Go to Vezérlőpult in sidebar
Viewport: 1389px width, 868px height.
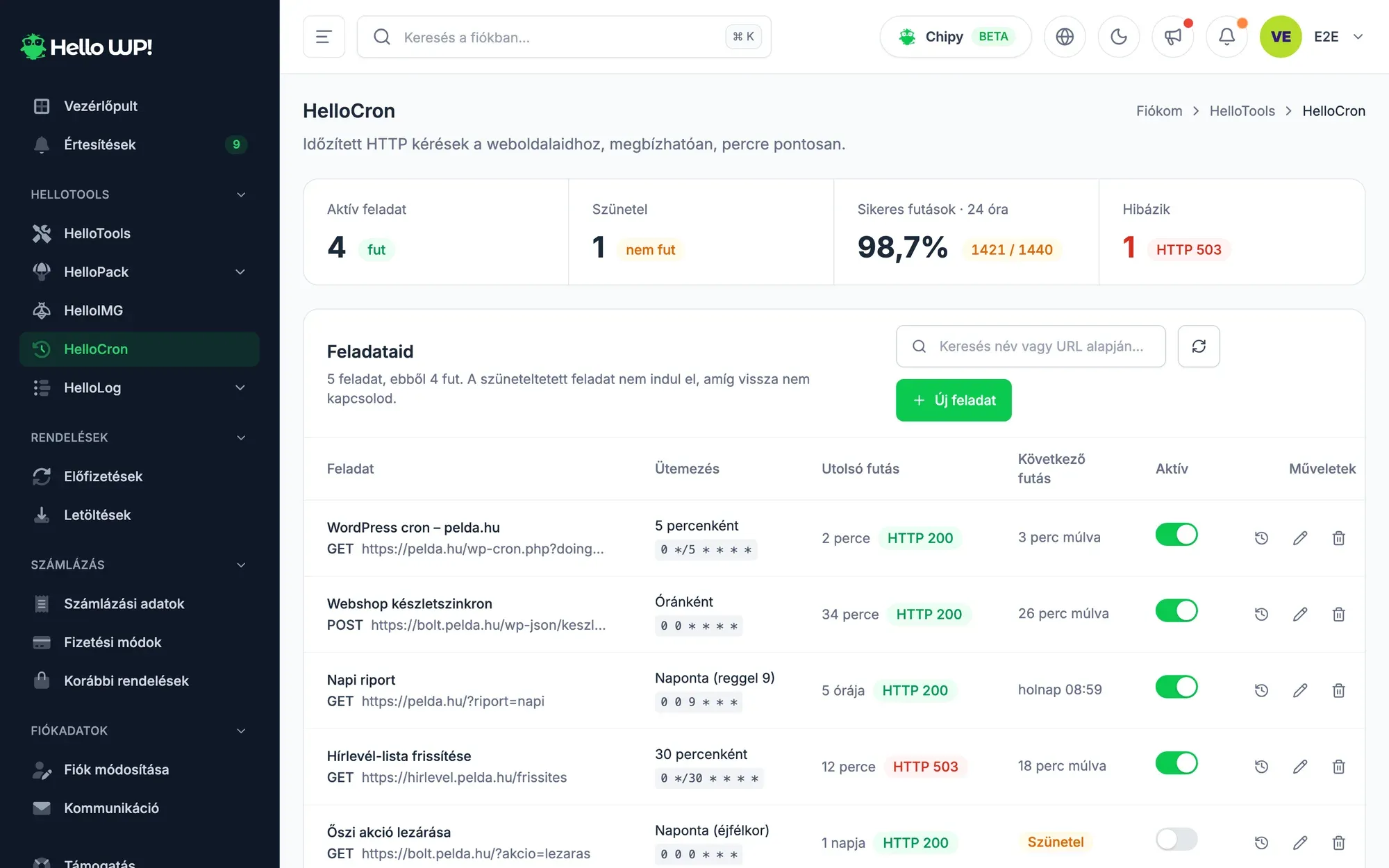(139, 106)
